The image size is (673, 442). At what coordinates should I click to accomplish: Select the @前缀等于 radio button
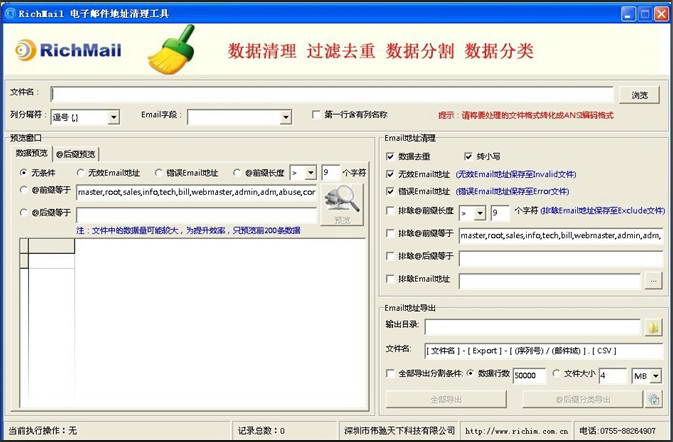(24, 190)
